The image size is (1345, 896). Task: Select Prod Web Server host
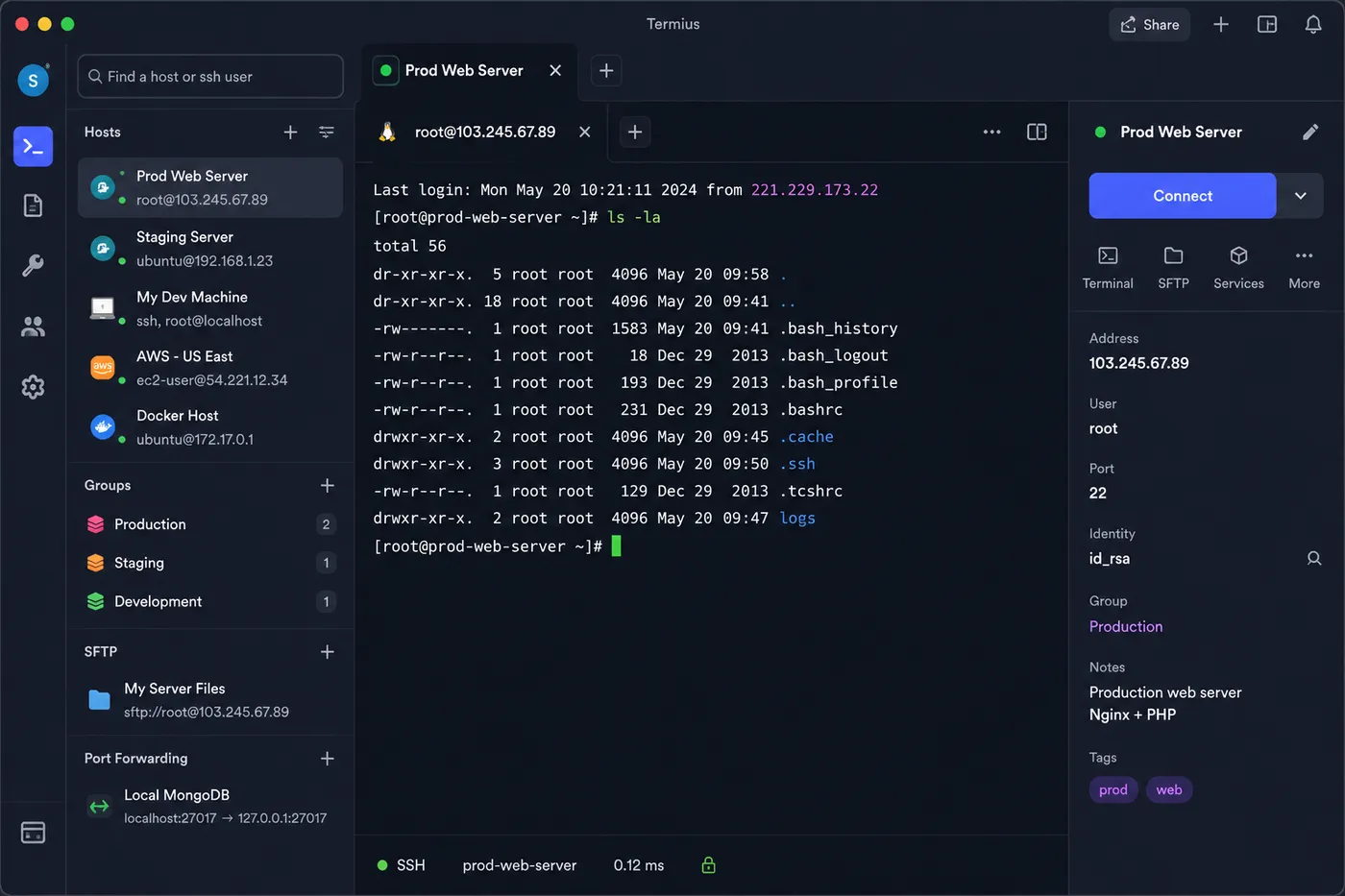pos(210,188)
